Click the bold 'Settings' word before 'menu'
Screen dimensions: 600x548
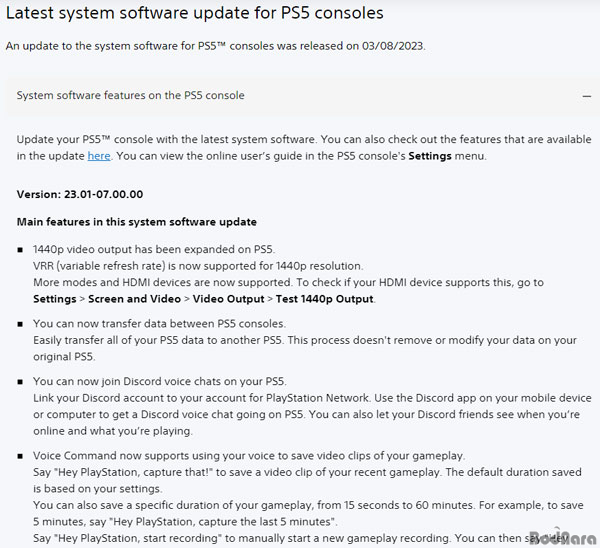pos(430,156)
